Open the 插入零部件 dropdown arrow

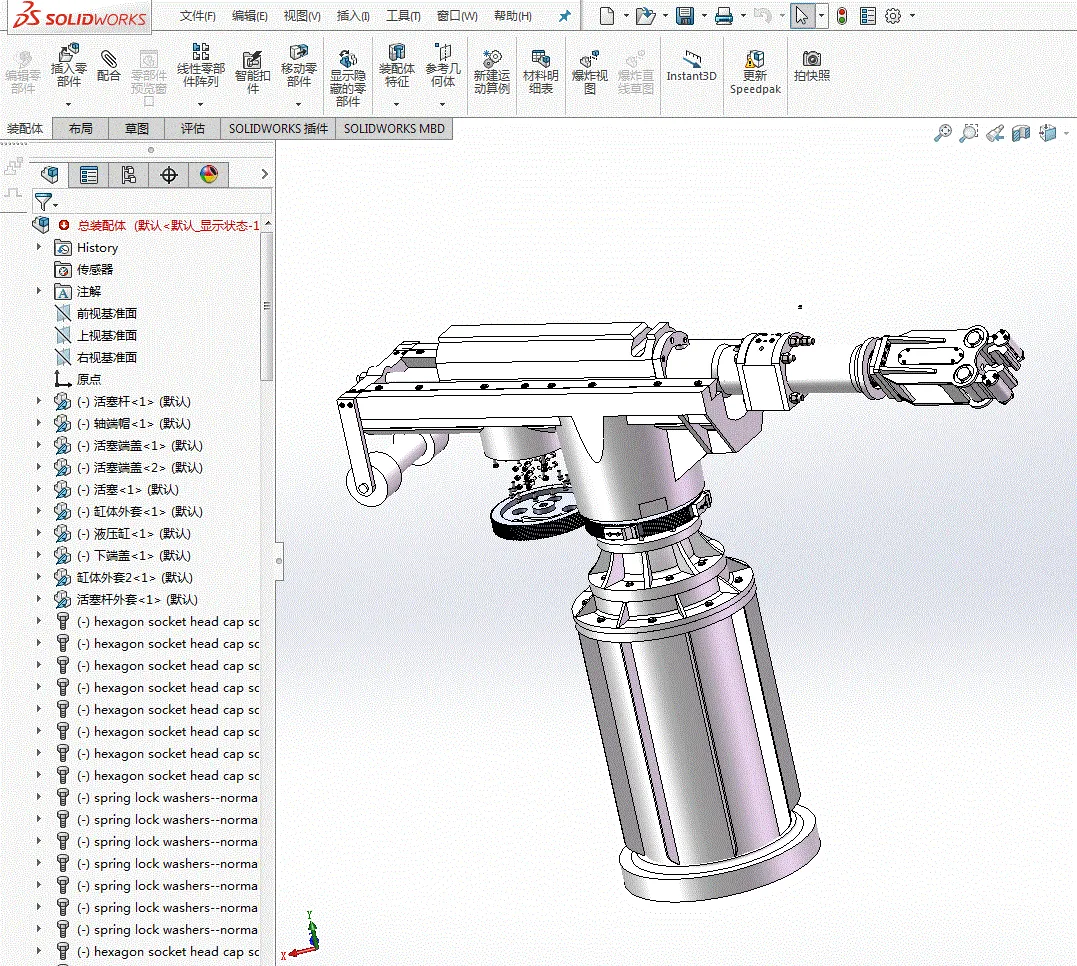pos(69,104)
